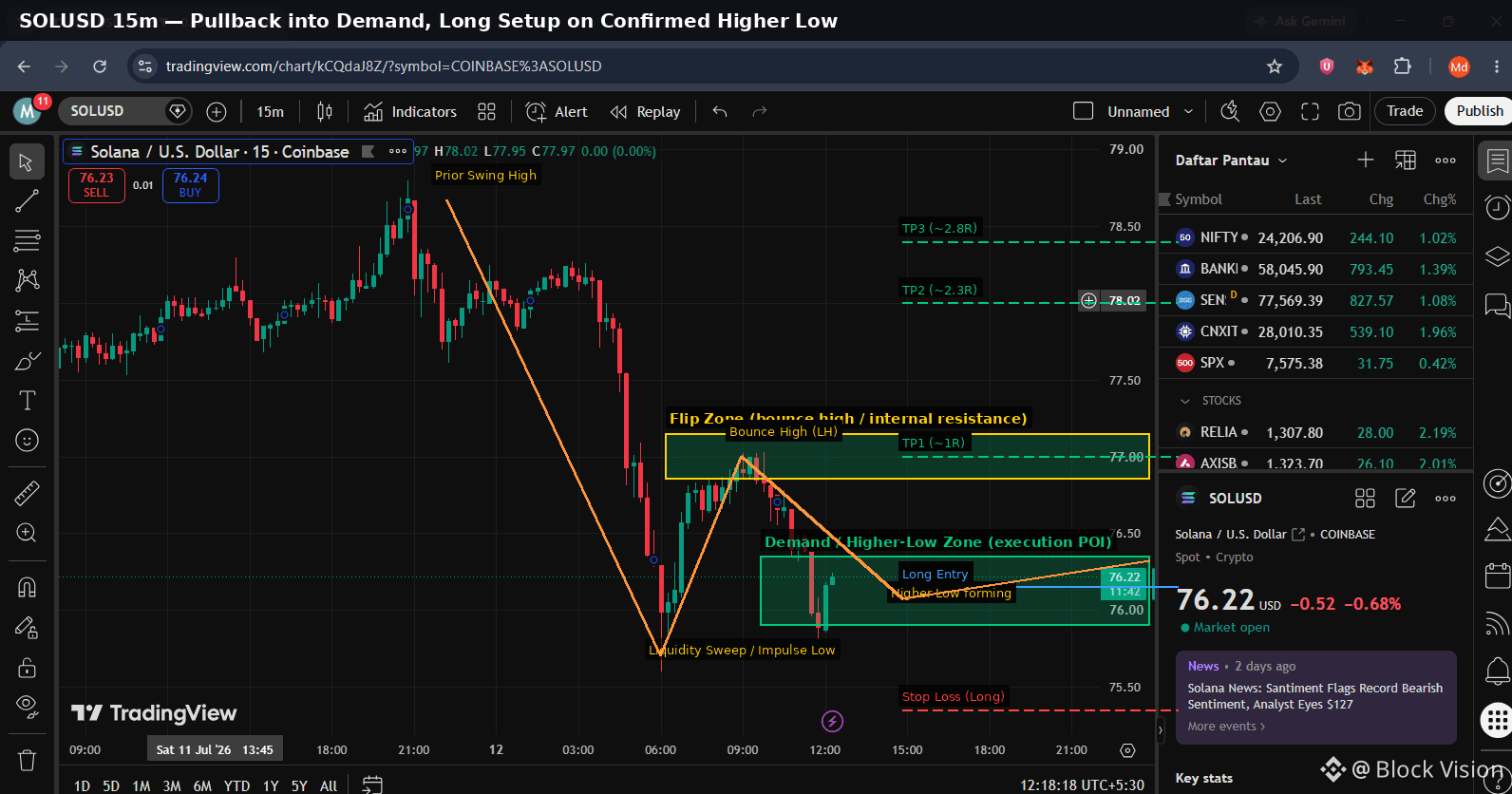This screenshot has width=1512, height=794.
Task: Open the Daftar Pantau watchlist dropdown
Action: (1231, 160)
